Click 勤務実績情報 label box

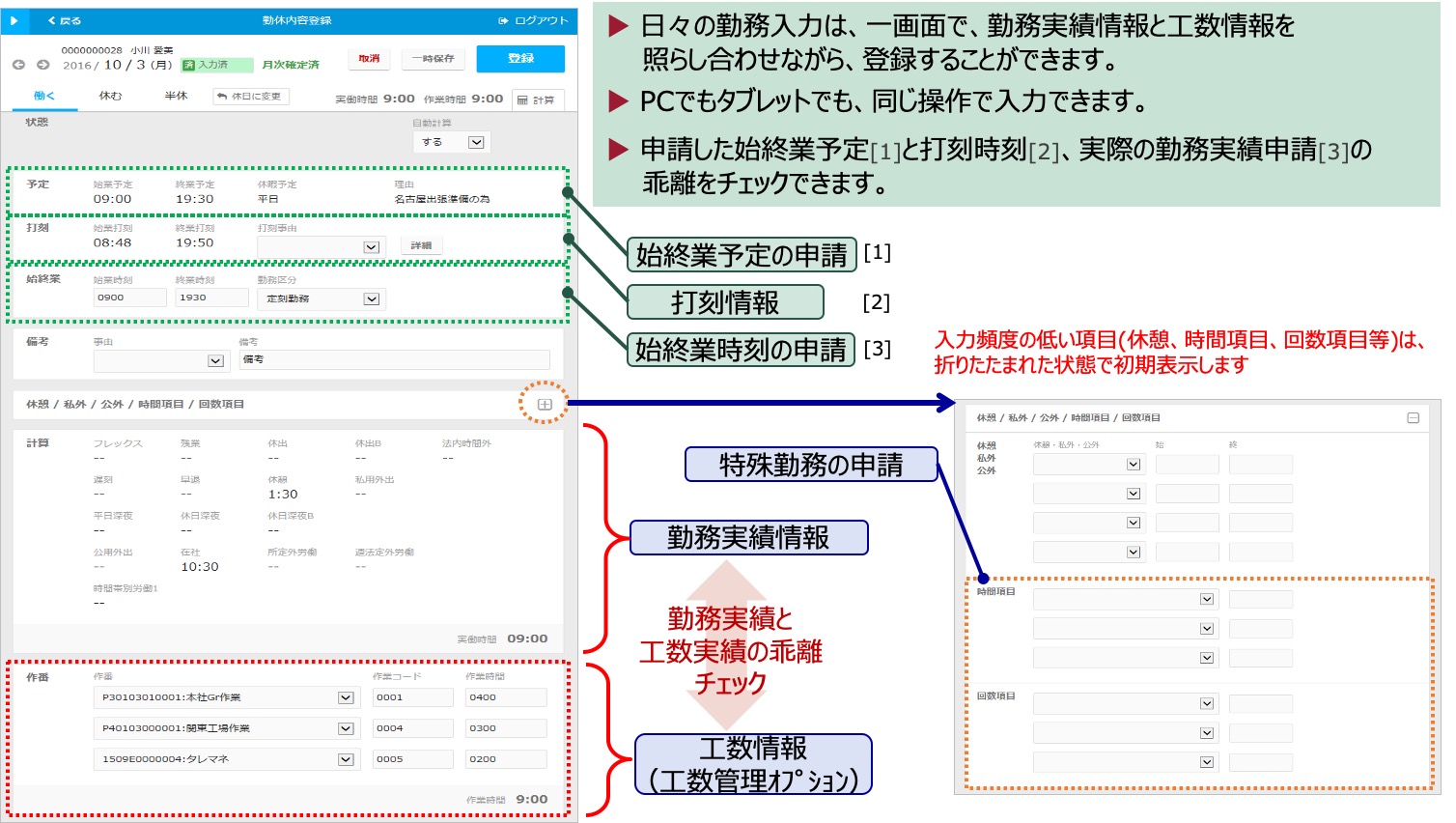[x=748, y=537]
